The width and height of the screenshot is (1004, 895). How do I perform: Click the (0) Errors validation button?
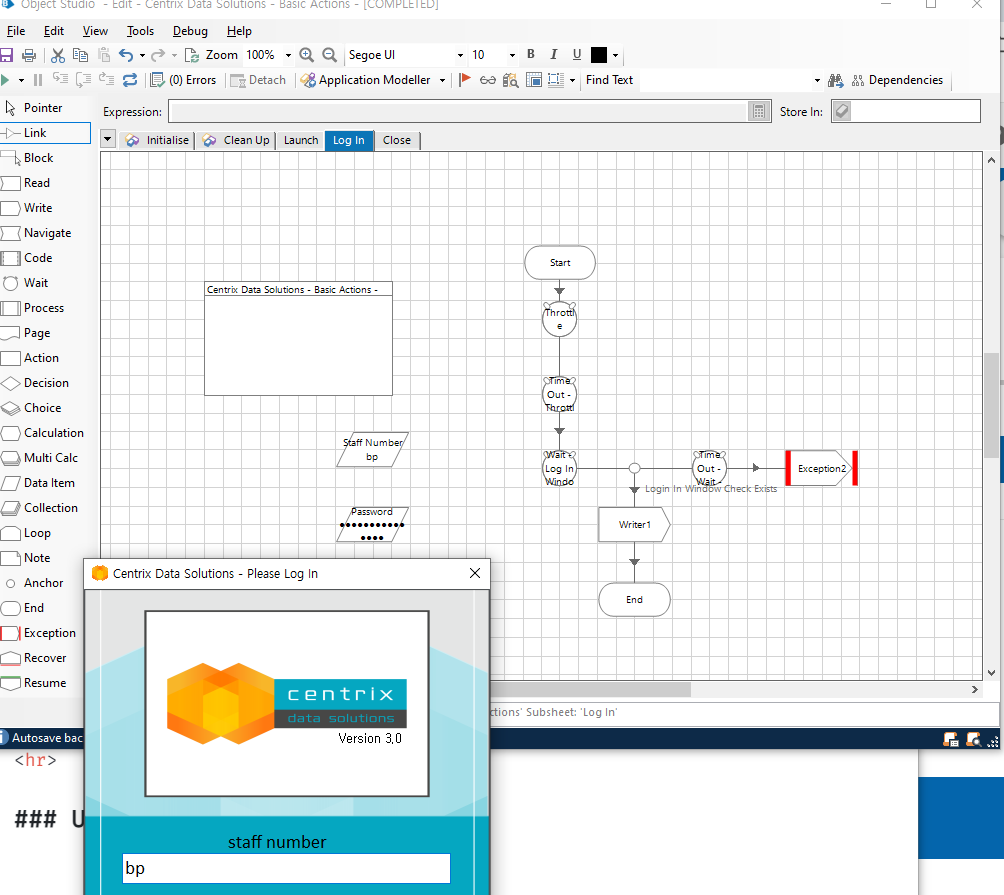[183, 80]
